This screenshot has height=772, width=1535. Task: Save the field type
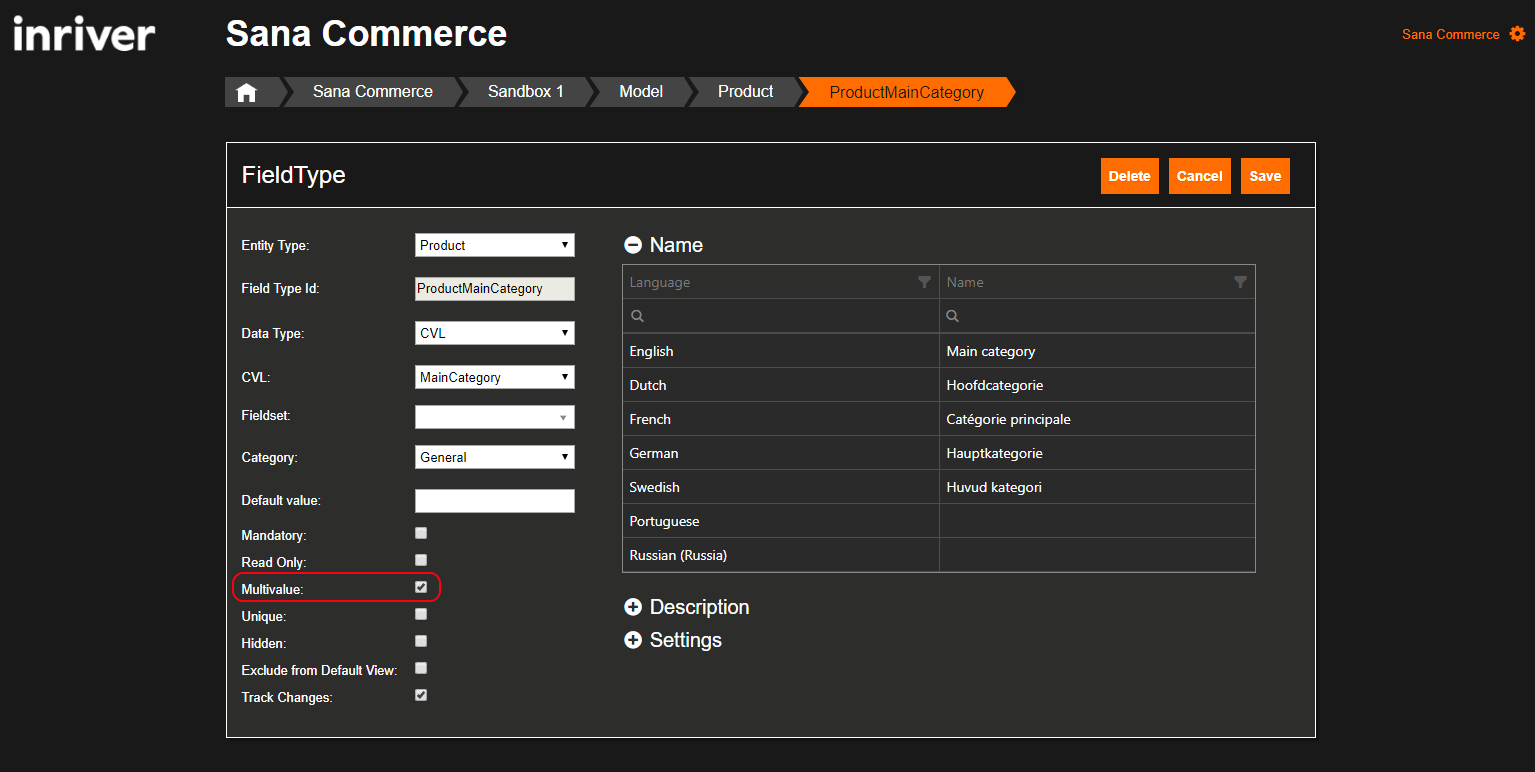coord(1265,176)
